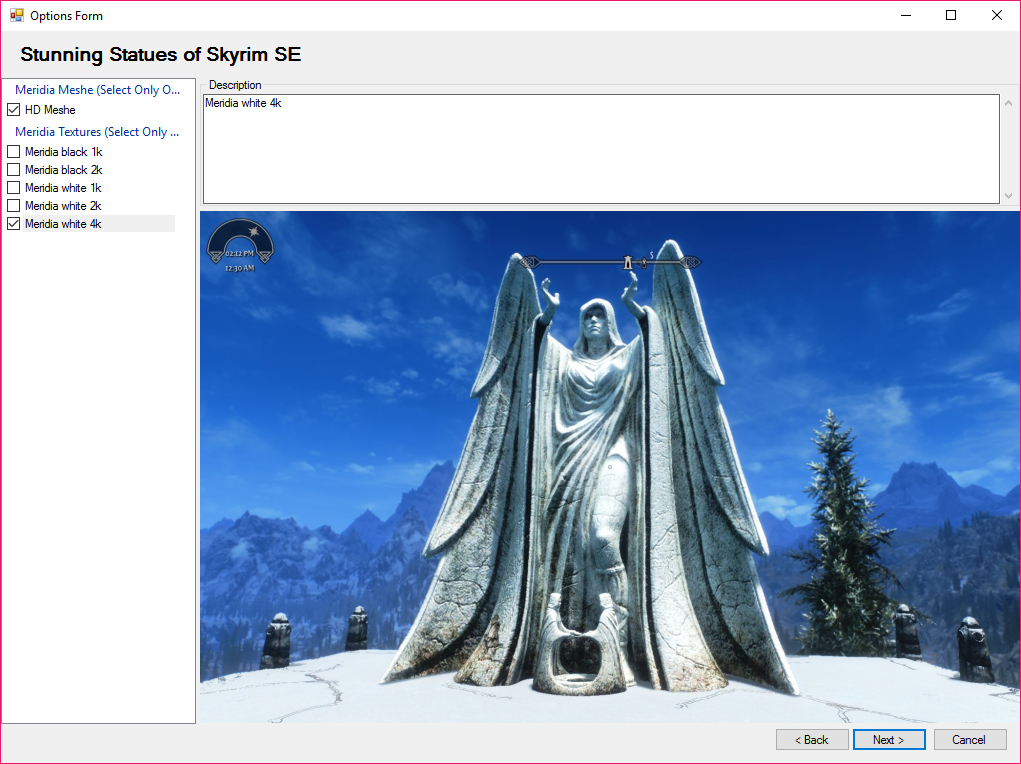Click description scrollbar up arrow
The height and width of the screenshot is (764, 1021).
tap(1009, 103)
